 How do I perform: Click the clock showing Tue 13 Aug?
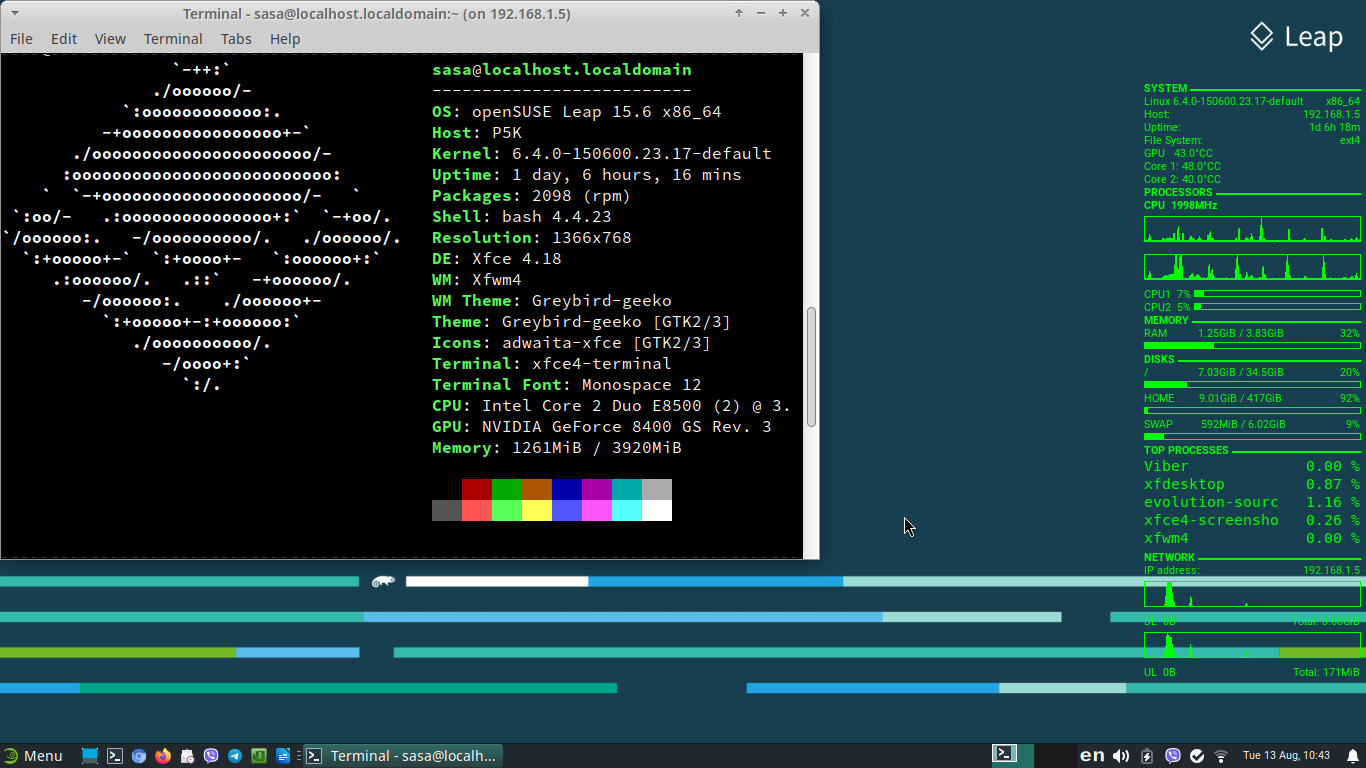coord(1286,756)
